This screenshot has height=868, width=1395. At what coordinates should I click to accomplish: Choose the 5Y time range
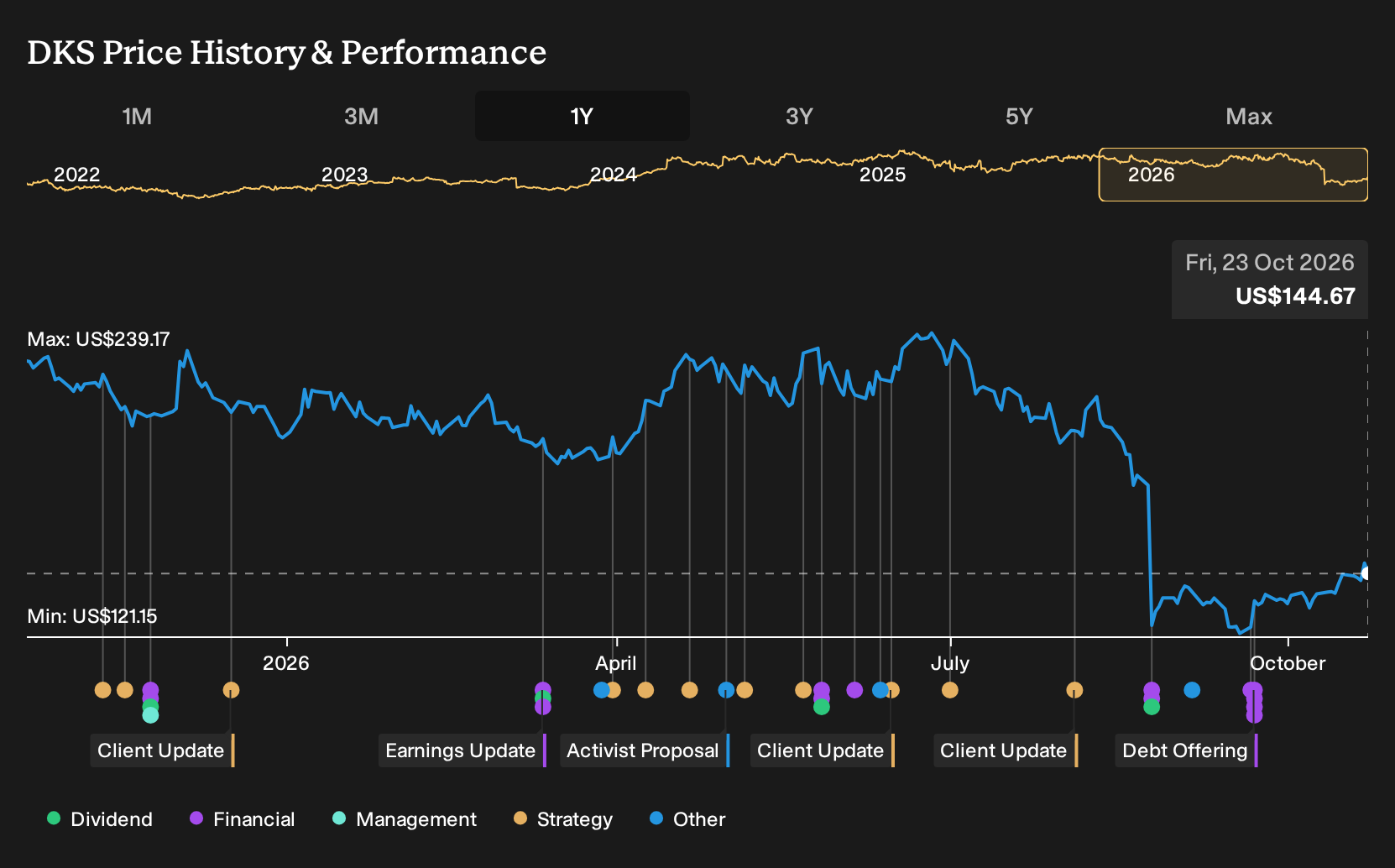pyautogui.click(x=1019, y=117)
